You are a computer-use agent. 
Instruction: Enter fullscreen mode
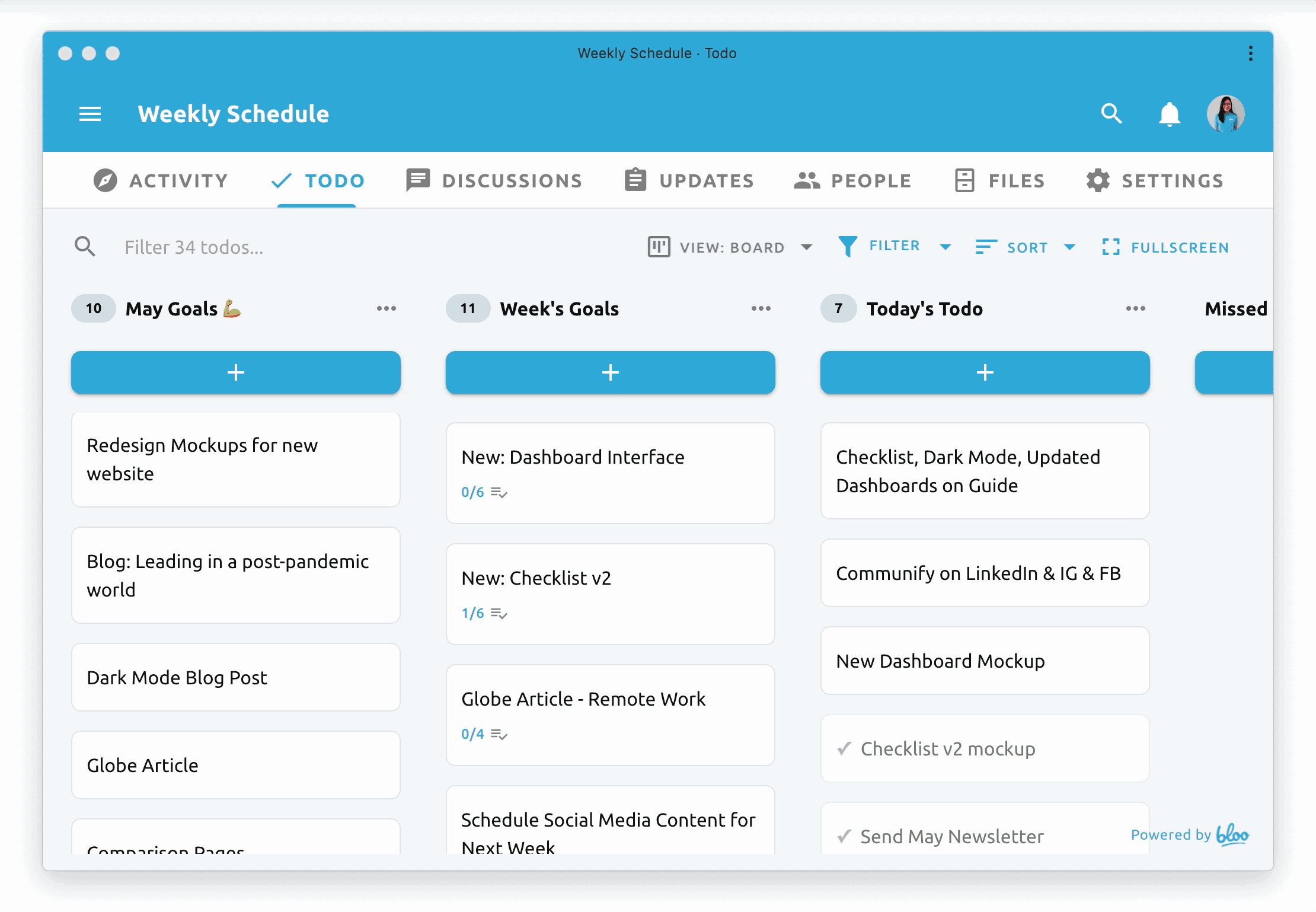[1165, 247]
